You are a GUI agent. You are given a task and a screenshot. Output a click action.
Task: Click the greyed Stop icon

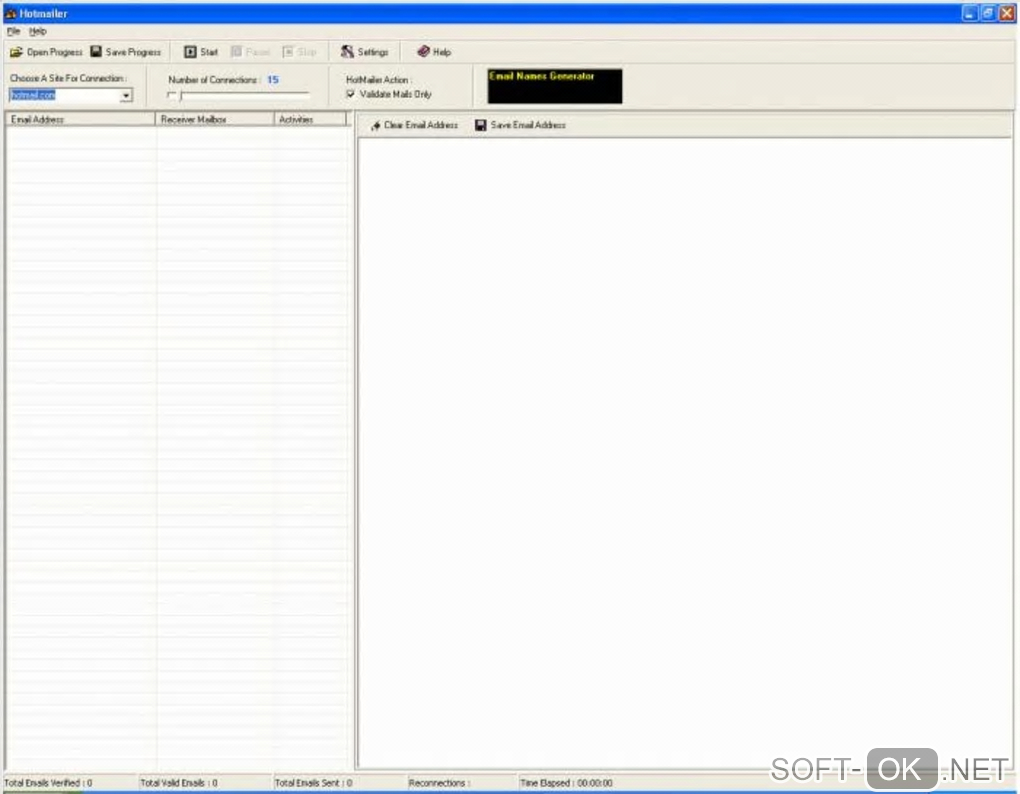click(288, 52)
